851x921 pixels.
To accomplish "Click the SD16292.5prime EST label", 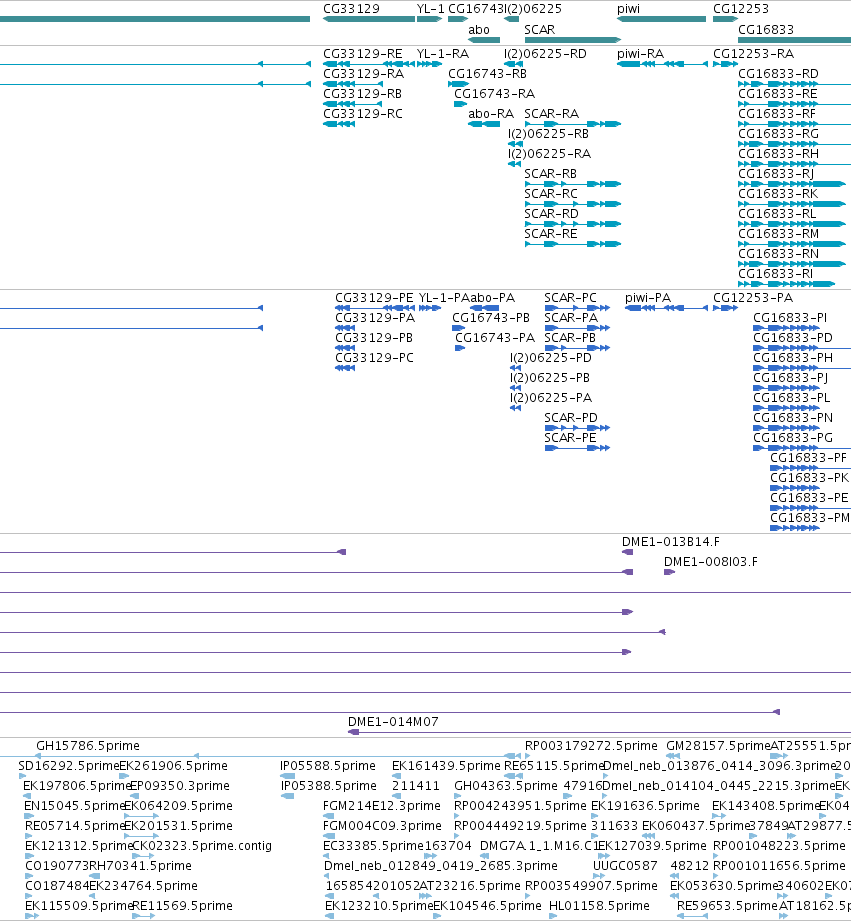I will pos(69,766).
